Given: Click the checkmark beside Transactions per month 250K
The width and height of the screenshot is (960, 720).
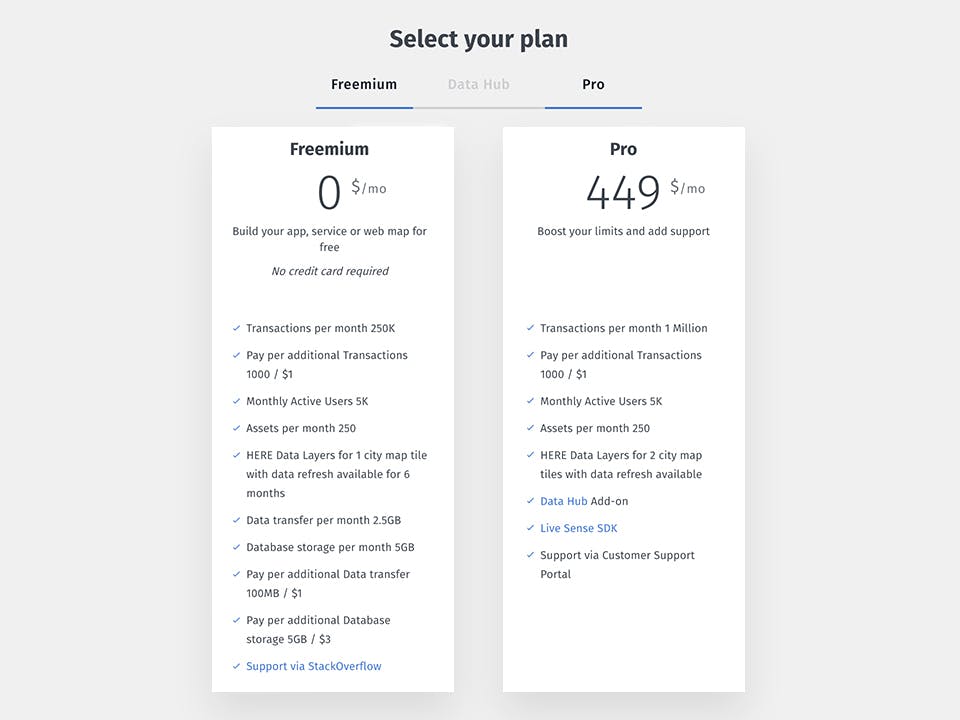Looking at the screenshot, I should click(236, 328).
